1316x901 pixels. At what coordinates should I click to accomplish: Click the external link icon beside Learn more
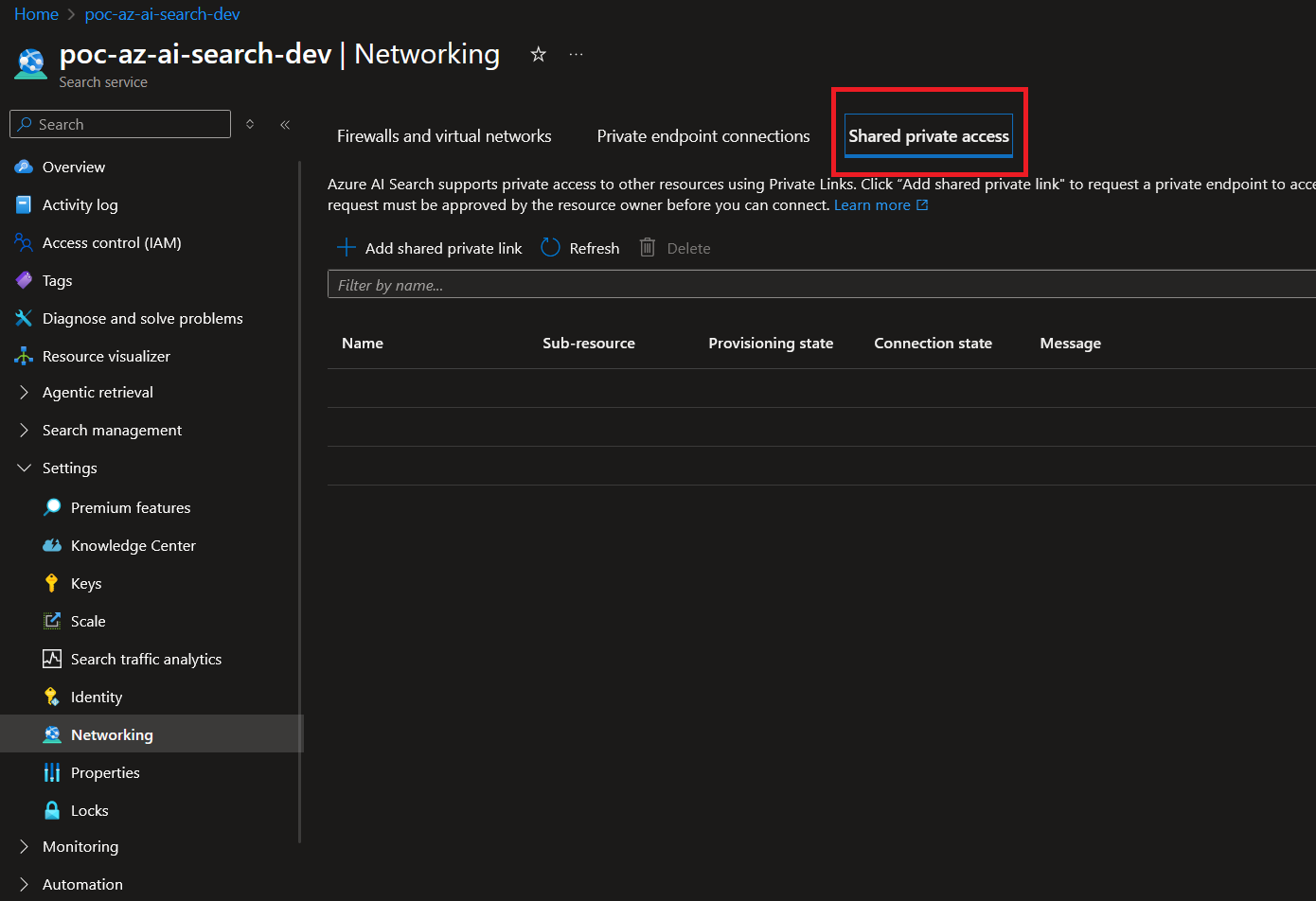click(922, 204)
